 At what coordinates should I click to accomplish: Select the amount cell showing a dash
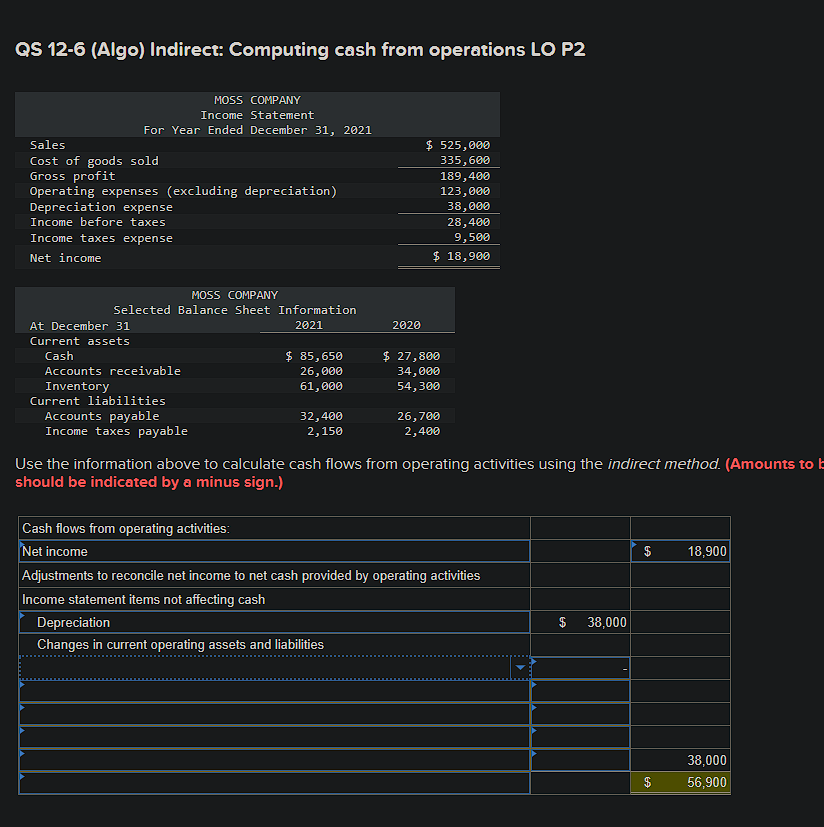tap(580, 667)
